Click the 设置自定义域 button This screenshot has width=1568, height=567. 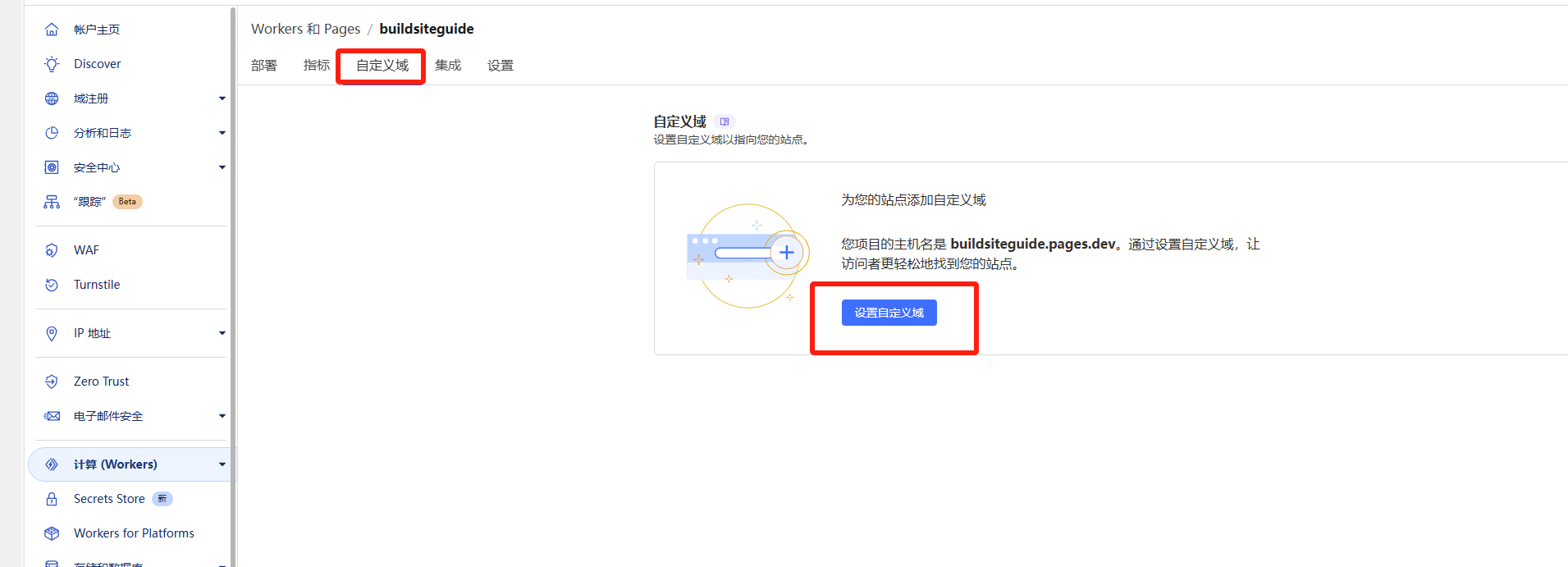889,313
